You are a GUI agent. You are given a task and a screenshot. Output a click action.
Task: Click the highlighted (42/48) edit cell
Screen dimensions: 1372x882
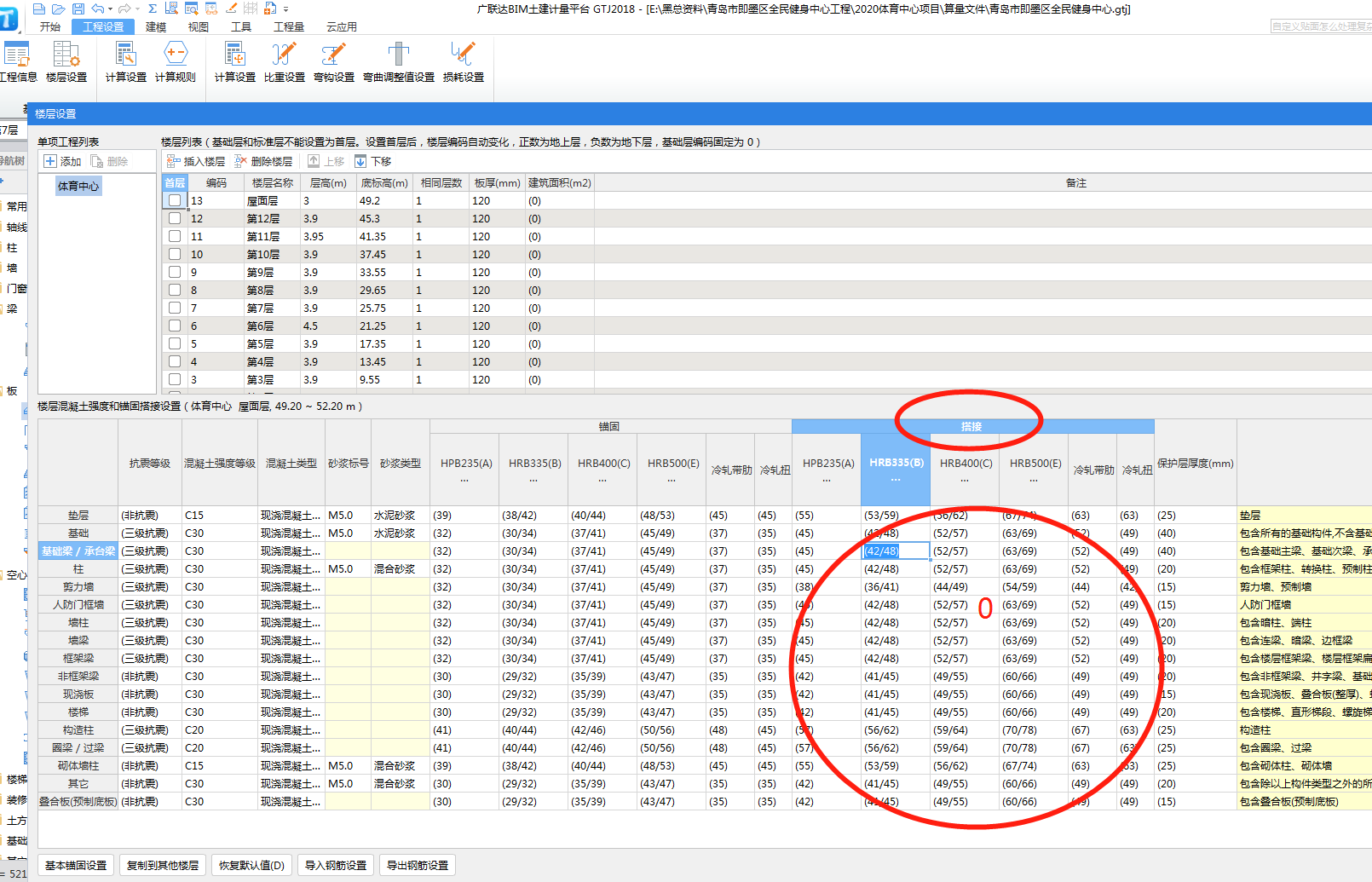pos(895,551)
